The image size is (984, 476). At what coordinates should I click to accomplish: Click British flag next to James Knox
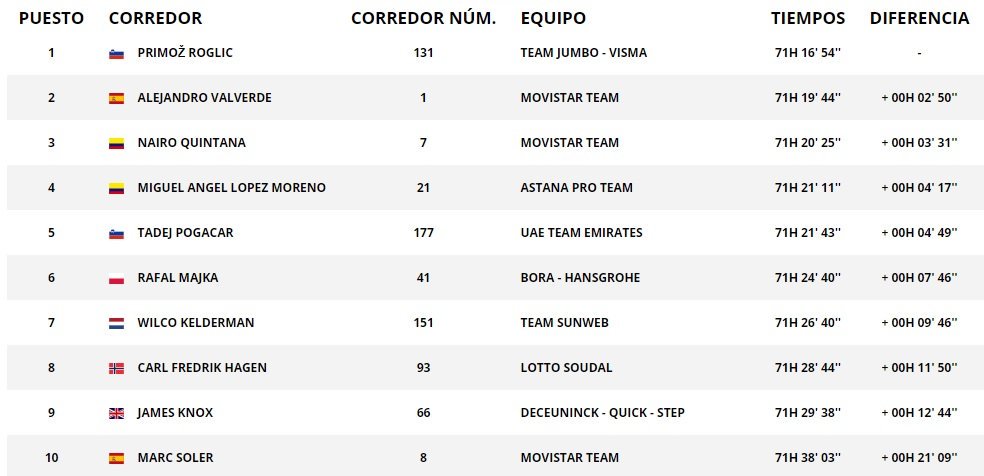(116, 413)
